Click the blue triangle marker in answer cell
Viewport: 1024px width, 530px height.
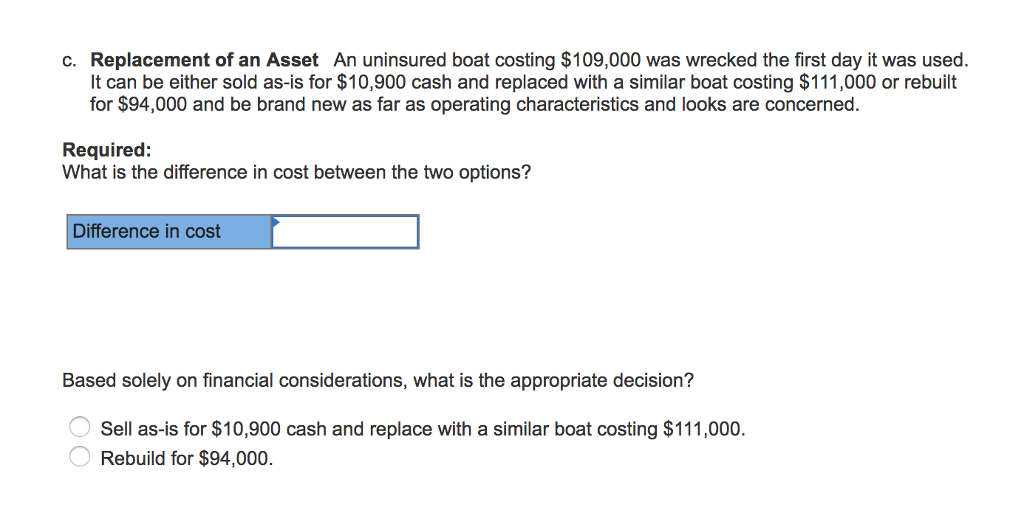pyautogui.click(x=276, y=222)
